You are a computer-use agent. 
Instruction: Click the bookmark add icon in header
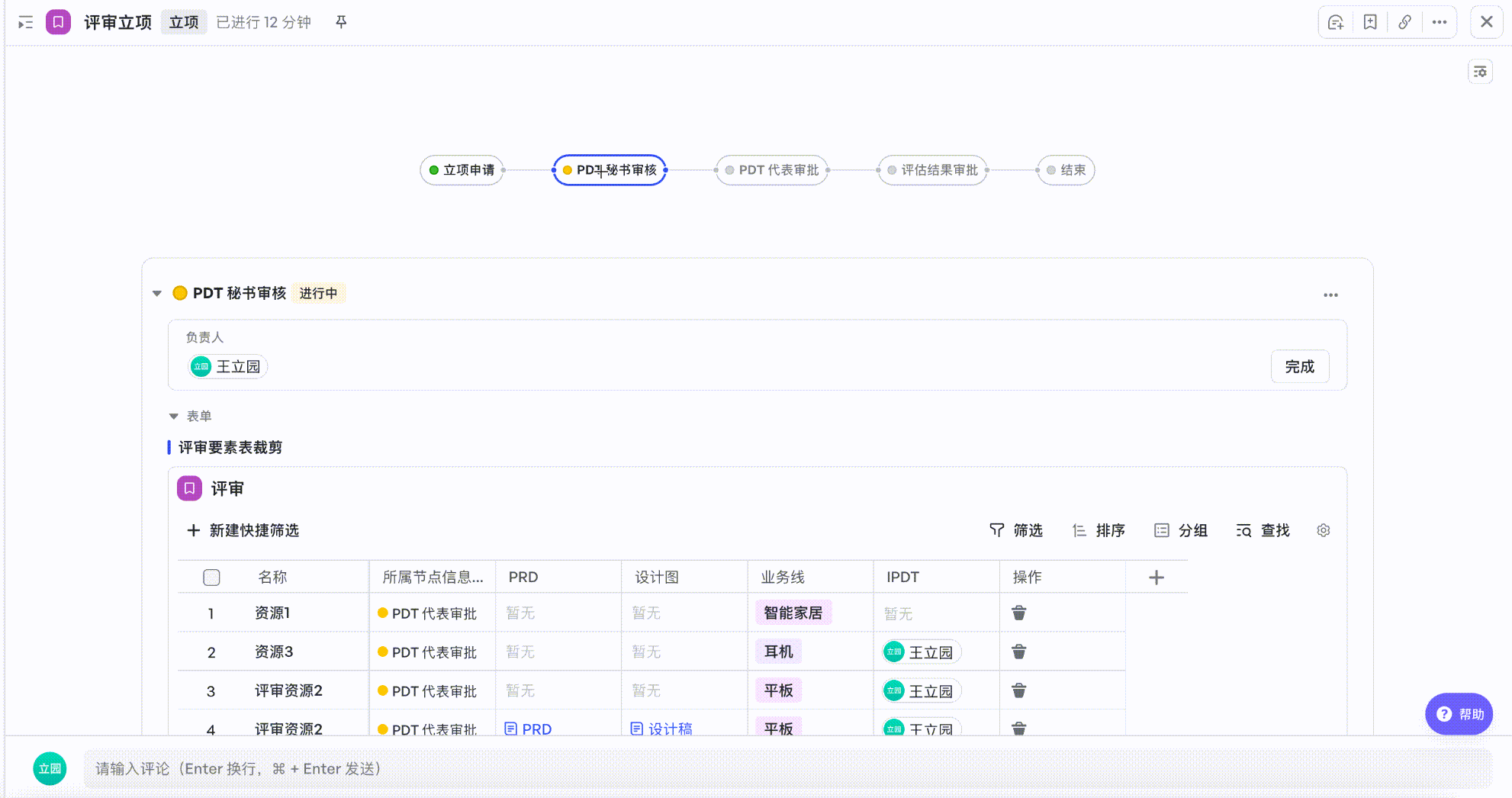[1370, 22]
